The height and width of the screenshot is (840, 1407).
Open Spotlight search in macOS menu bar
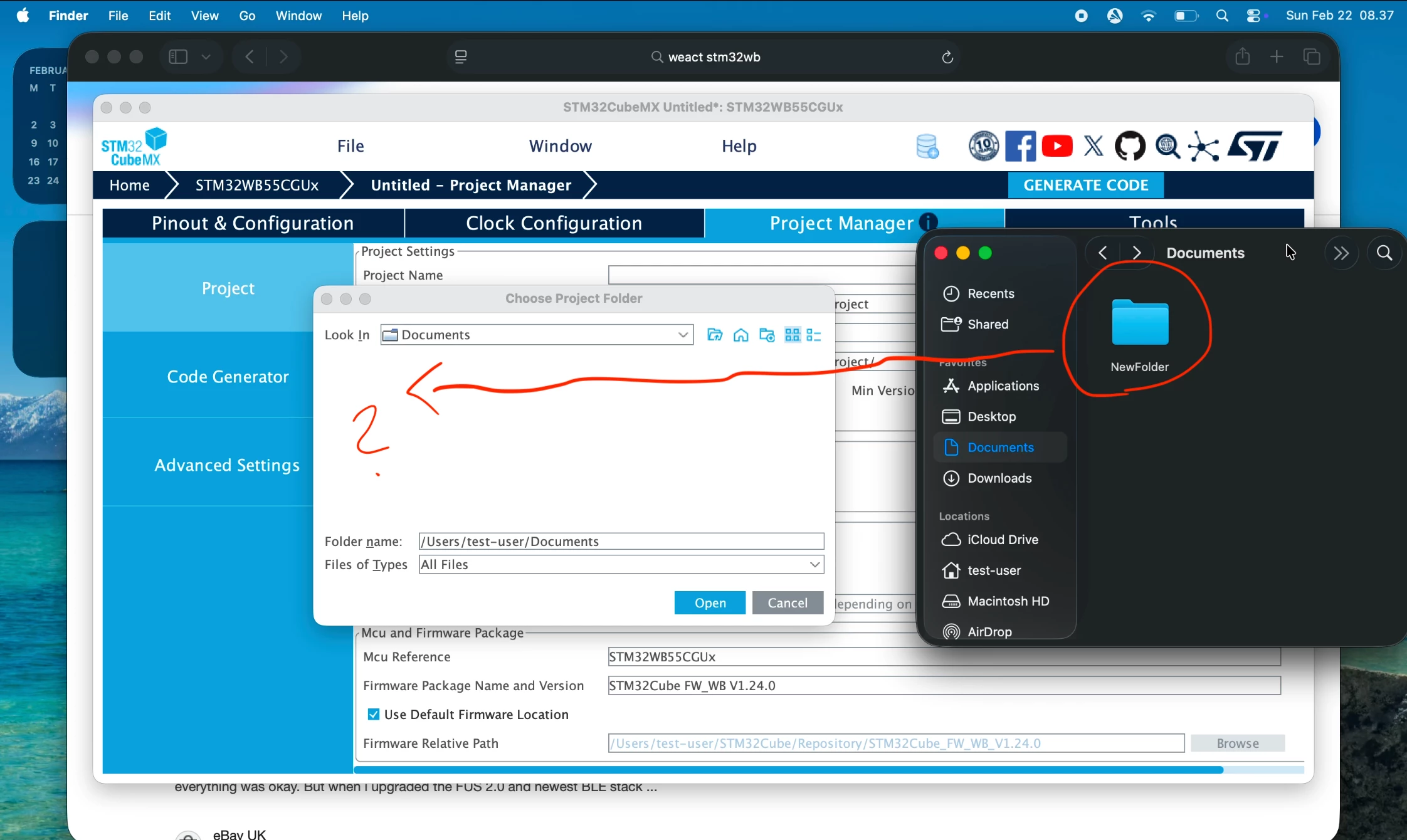[1222, 16]
